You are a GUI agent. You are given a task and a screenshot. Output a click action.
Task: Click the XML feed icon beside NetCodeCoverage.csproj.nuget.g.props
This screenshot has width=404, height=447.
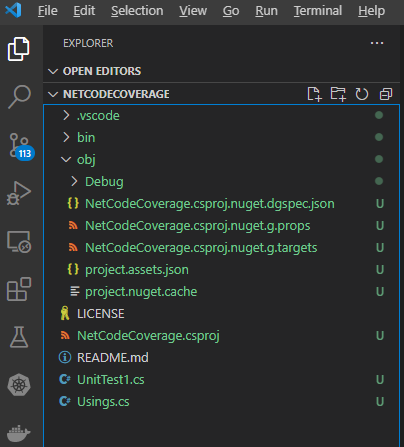click(x=73, y=226)
